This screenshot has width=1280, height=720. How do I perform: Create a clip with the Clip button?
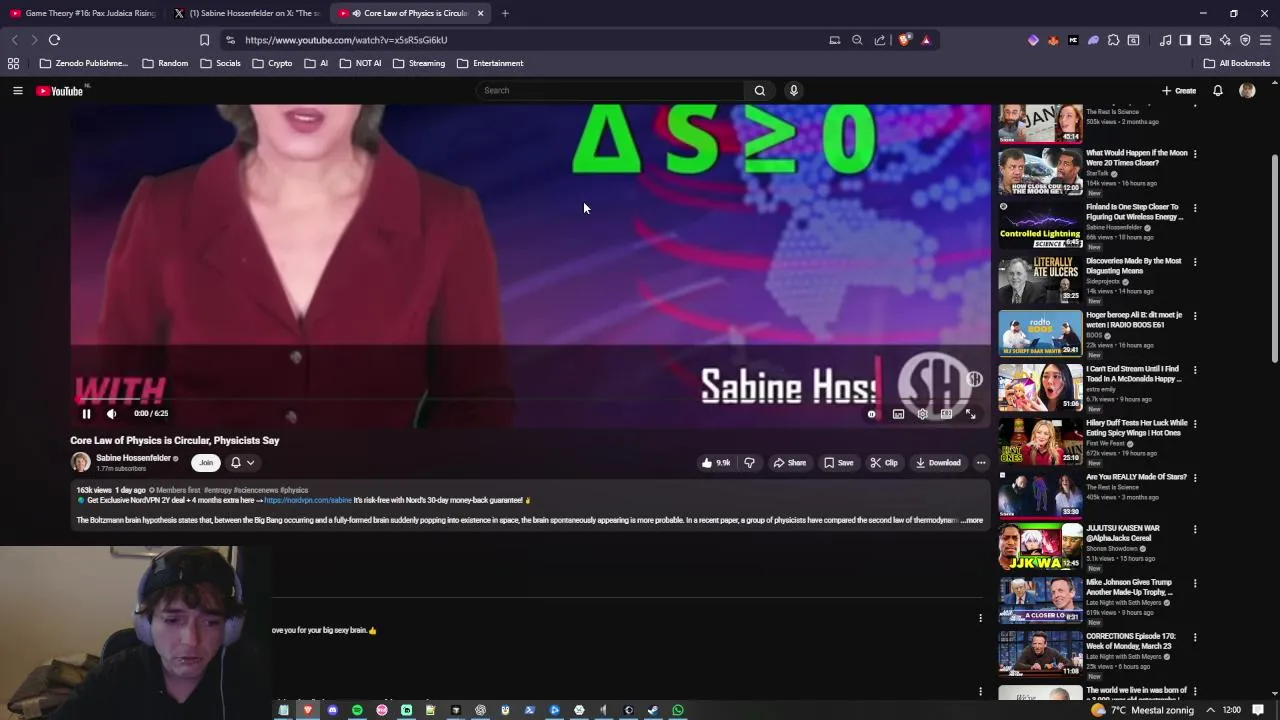[884, 463]
